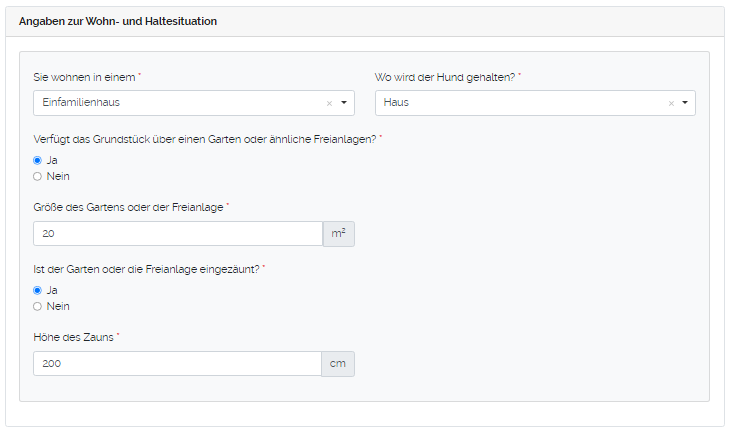
Task: Click the 'Höhe des Zauns' label
Action: pos(74,337)
